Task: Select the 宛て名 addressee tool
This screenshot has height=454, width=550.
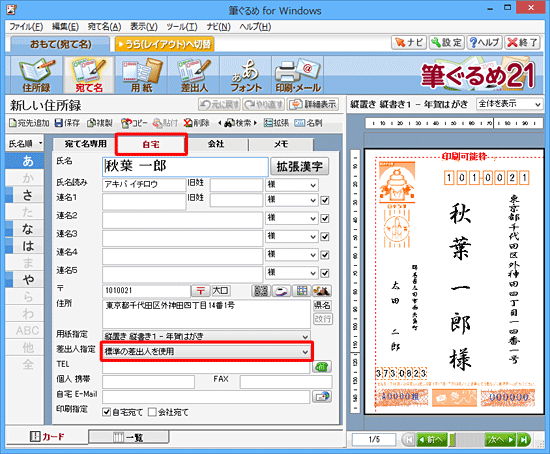Action: [x=89, y=75]
